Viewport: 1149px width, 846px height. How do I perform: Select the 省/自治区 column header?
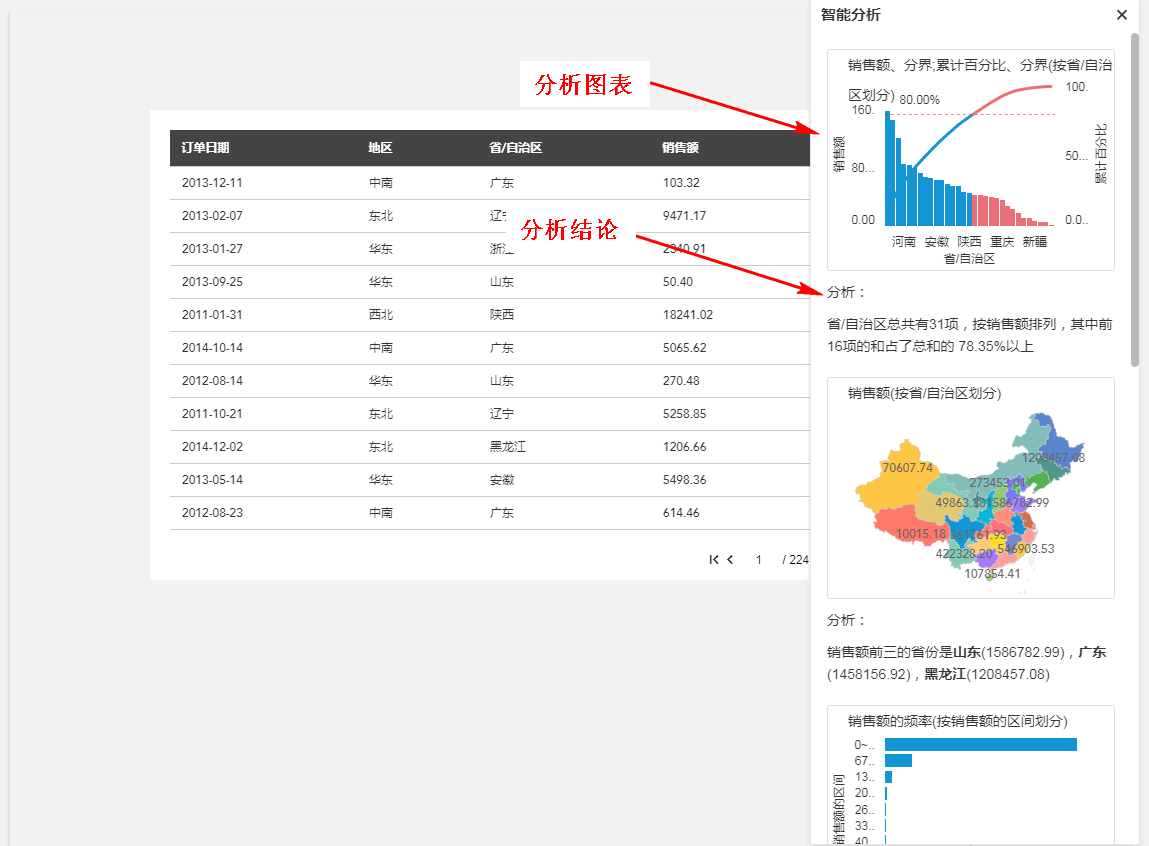coord(515,148)
